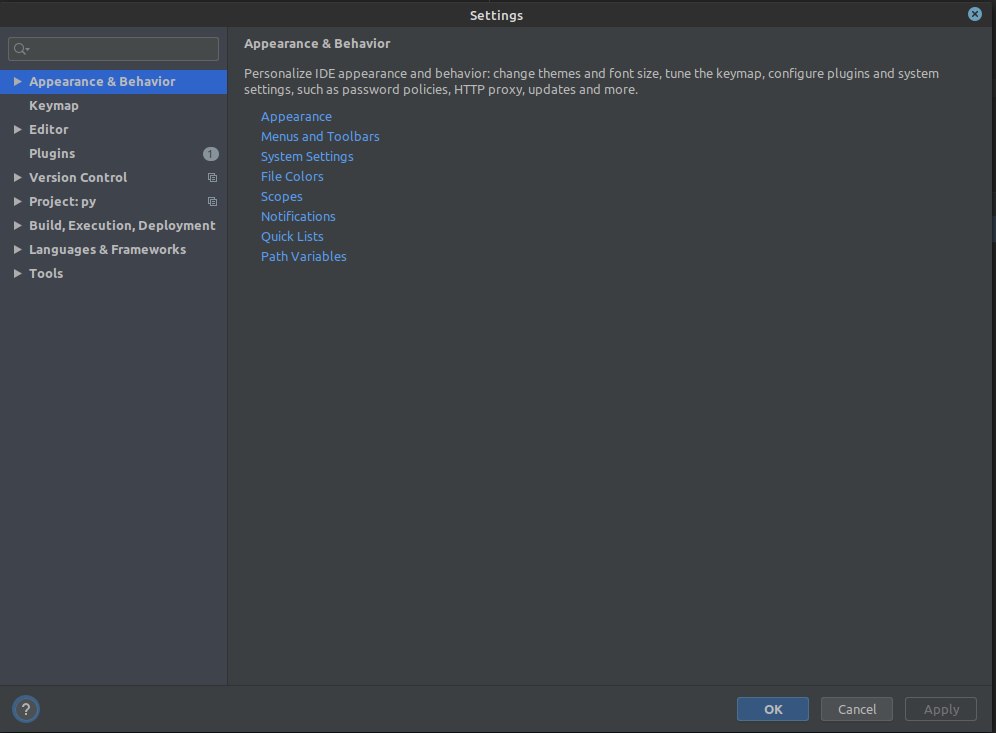Select Languages & Frameworks category
The width and height of the screenshot is (996, 733).
pos(113,250)
